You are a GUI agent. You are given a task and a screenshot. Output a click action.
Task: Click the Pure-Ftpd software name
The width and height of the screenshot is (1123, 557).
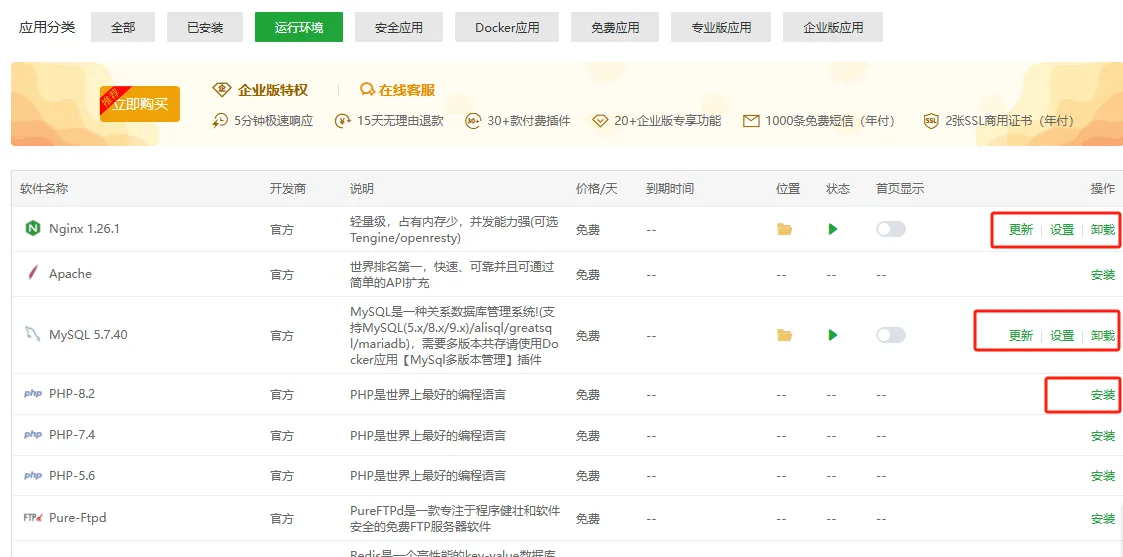point(77,517)
